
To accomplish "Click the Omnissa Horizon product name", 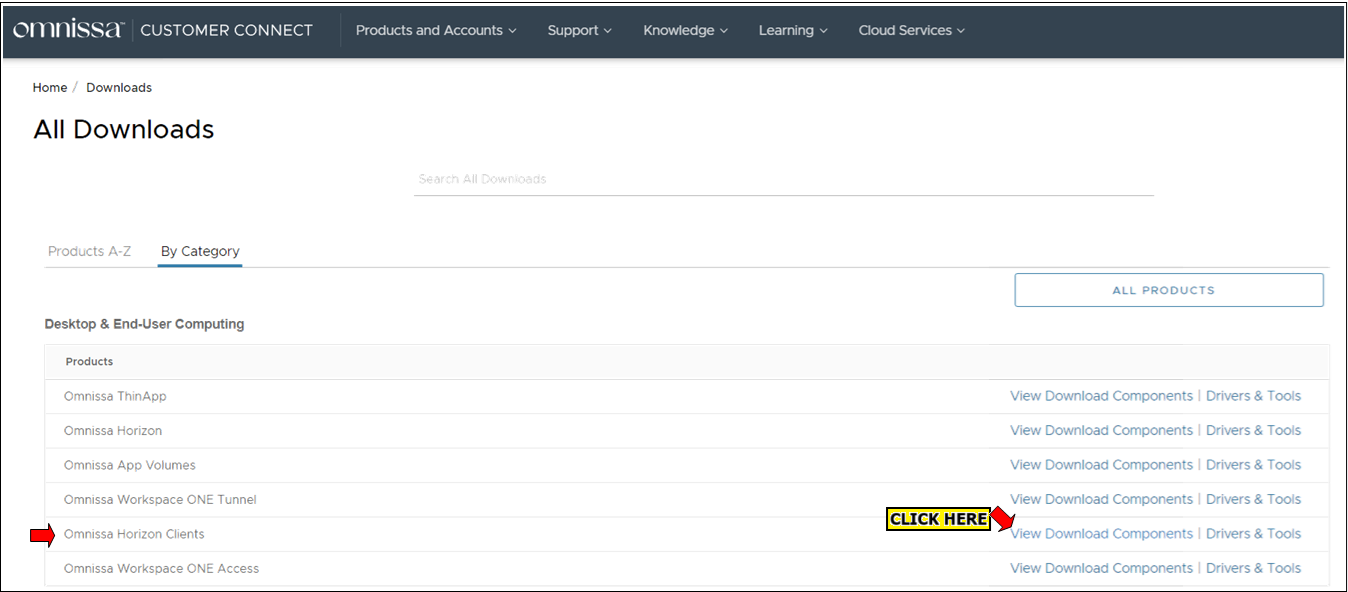I will click(113, 430).
